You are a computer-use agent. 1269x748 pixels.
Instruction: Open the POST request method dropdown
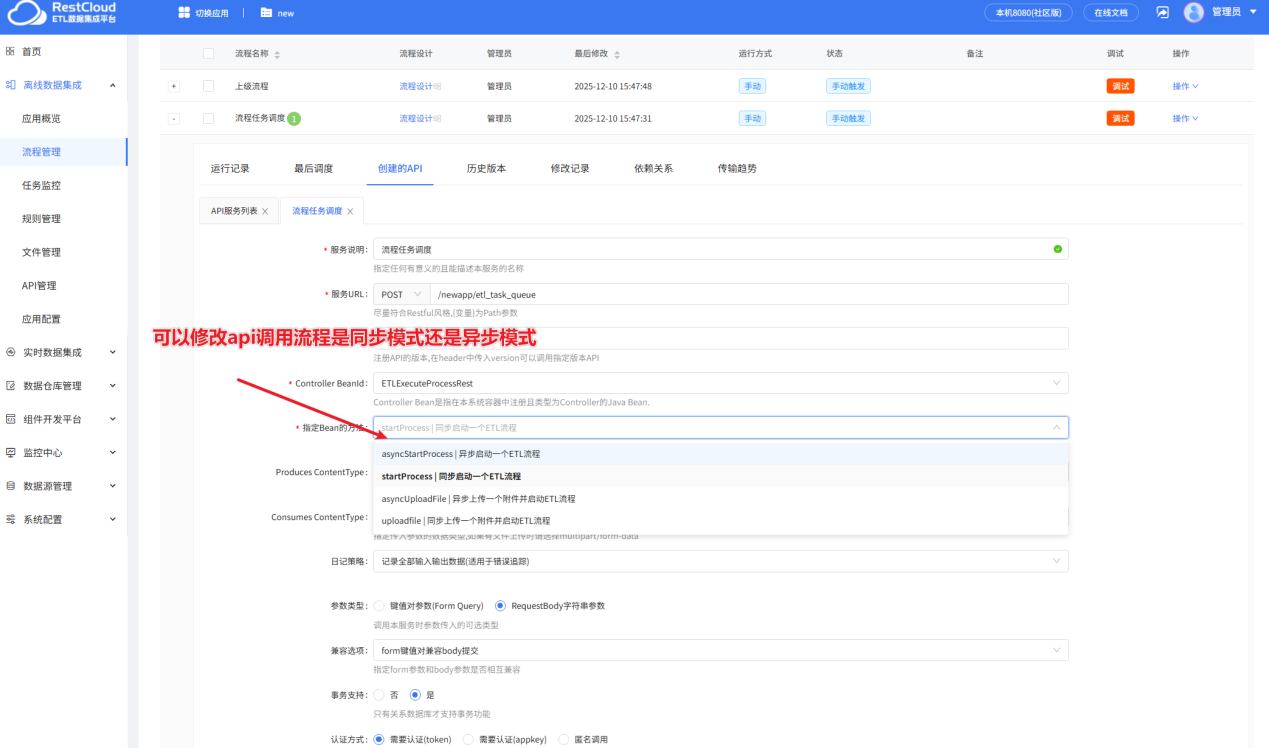[401, 294]
